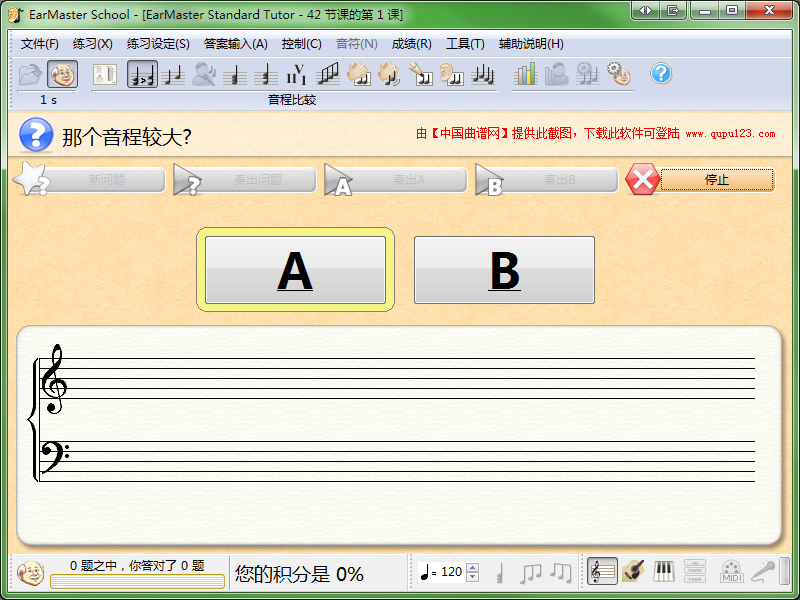Click the MIDI connector icon
The image size is (800, 600).
pos(732,571)
